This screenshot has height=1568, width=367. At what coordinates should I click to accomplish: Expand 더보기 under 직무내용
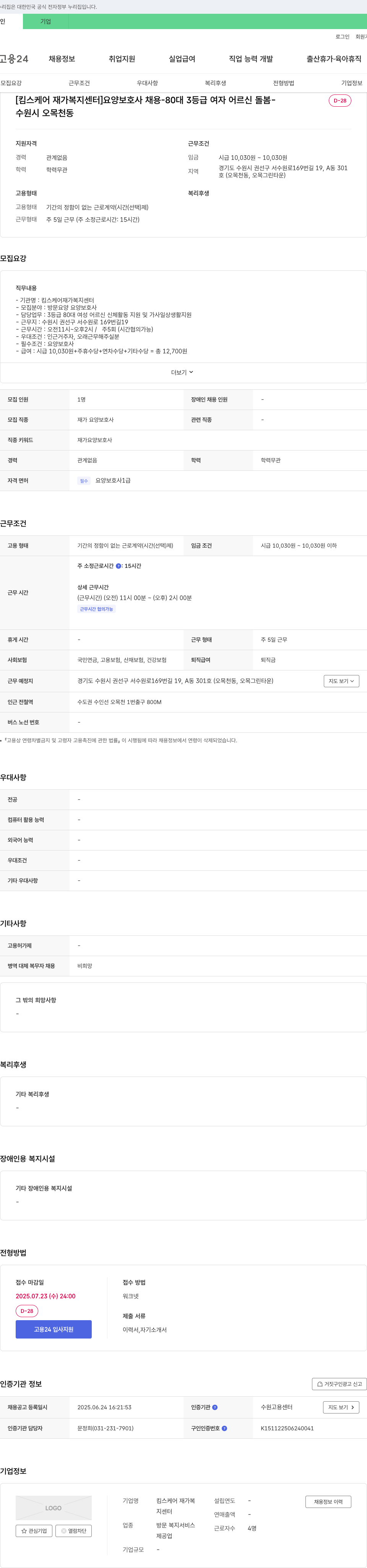183,372
